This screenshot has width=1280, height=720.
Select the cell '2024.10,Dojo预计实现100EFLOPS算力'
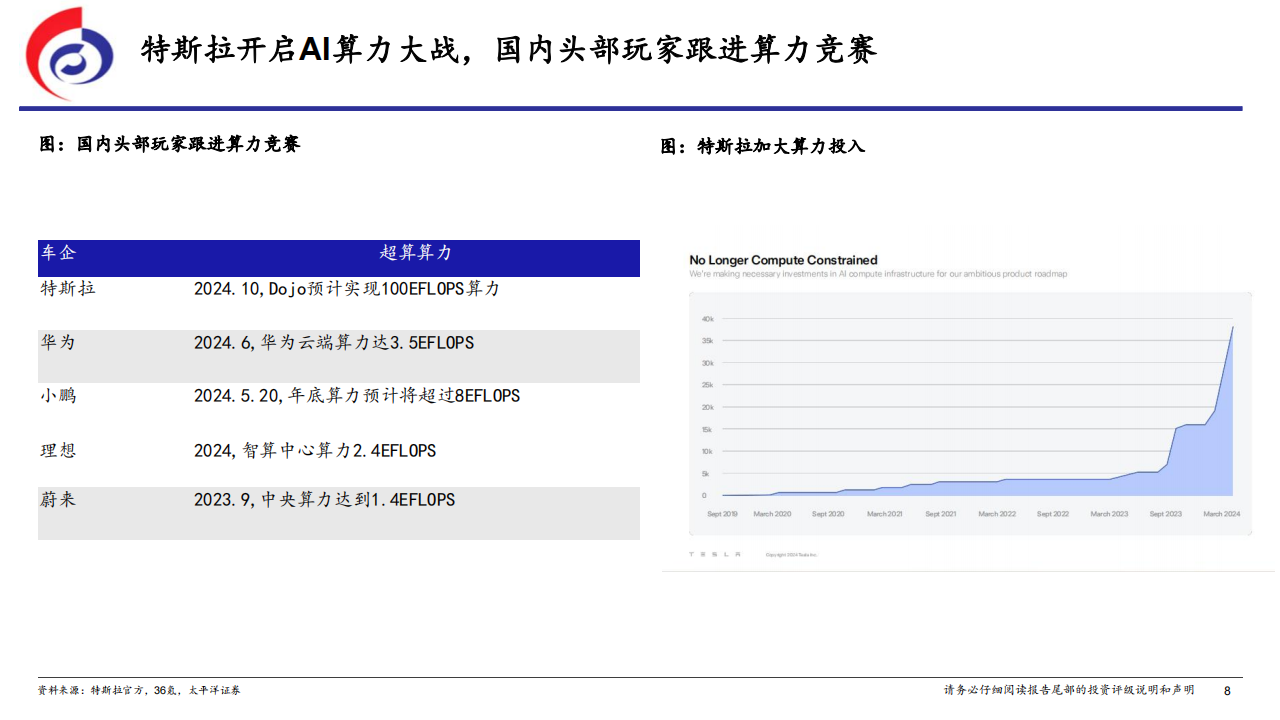pos(347,289)
